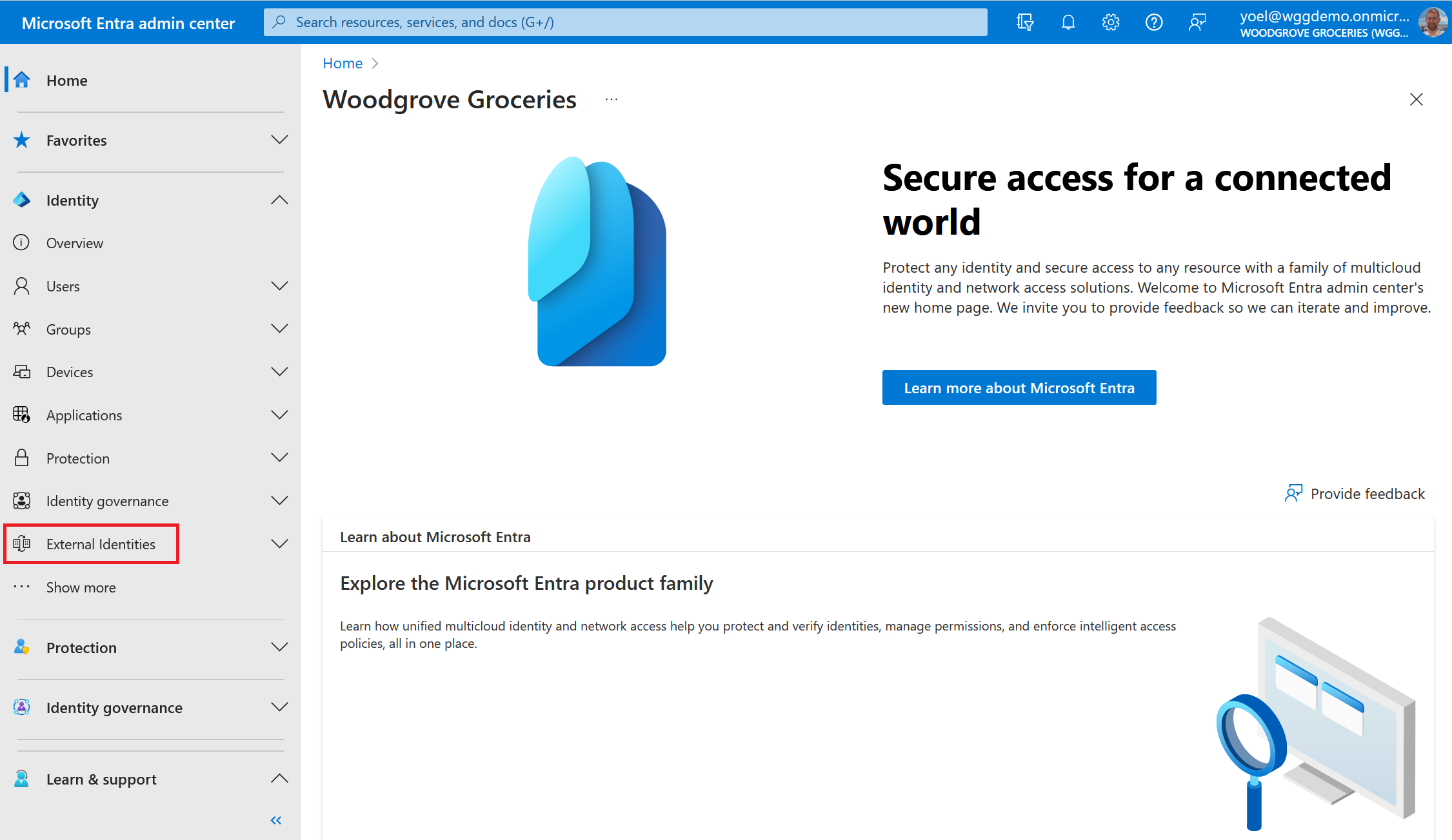Collapse the Identity section
The width and height of the screenshot is (1452, 840).
pos(279,200)
